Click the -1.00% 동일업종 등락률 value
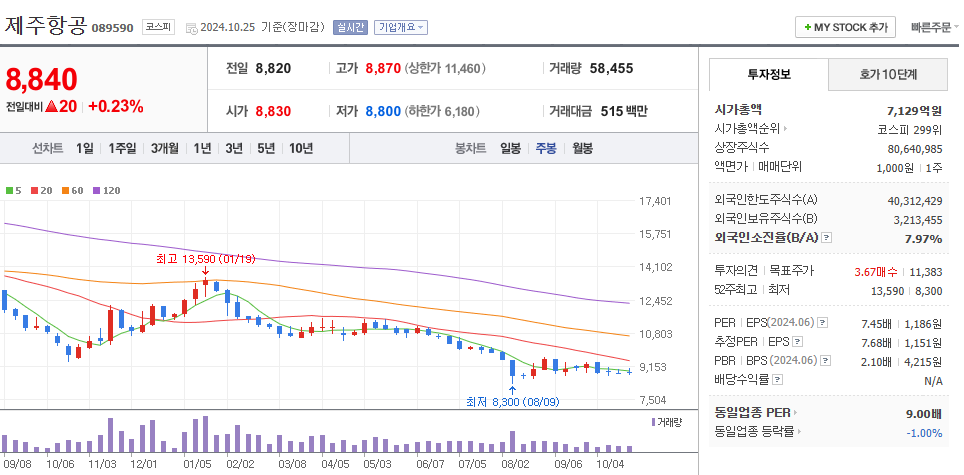 click(924, 433)
